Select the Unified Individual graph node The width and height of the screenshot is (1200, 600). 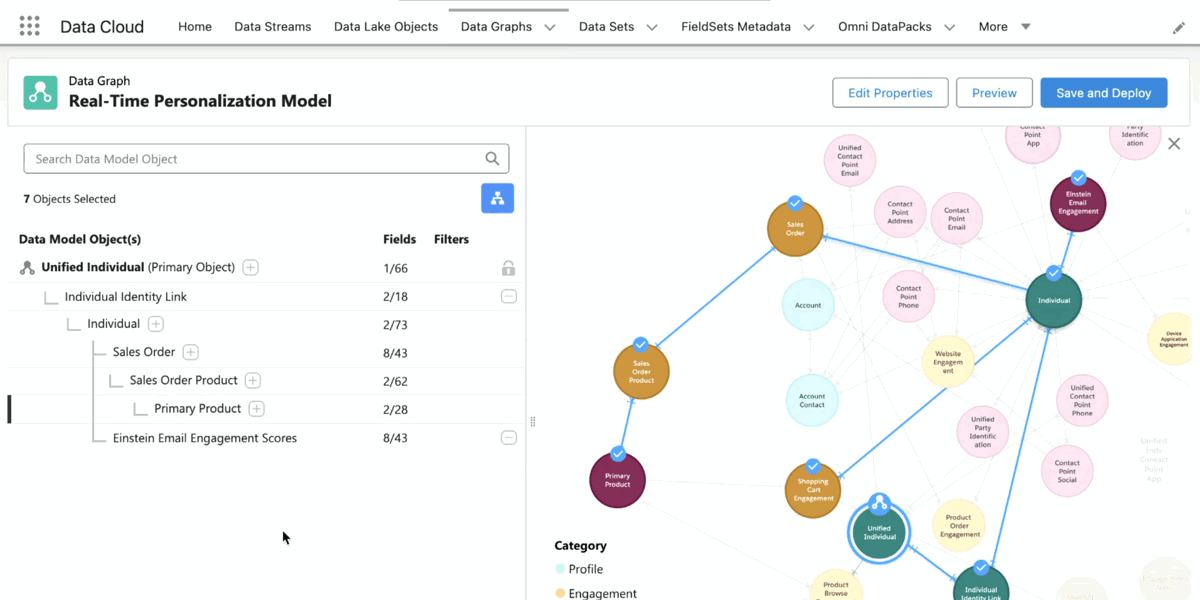tap(878, 532)
